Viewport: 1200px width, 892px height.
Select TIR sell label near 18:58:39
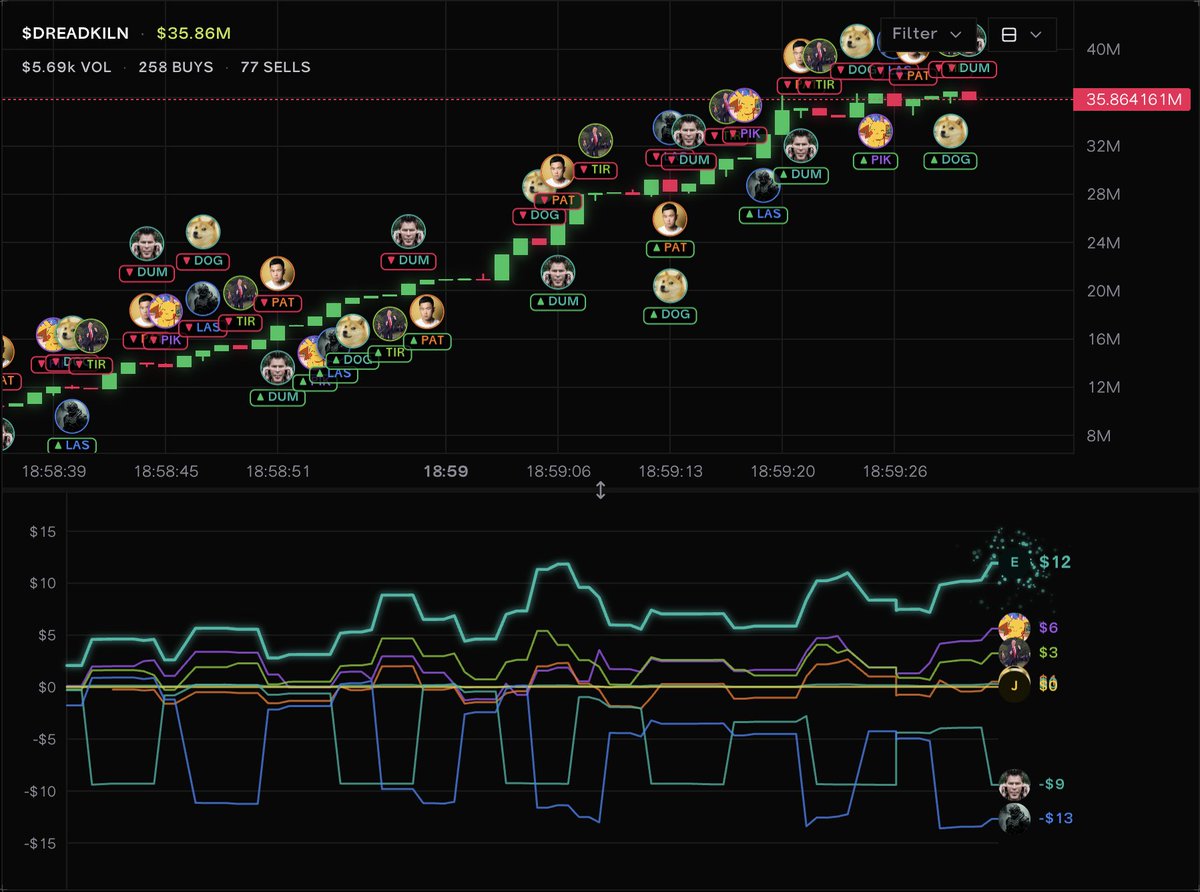pyautogui.click(x=89, y=364)
